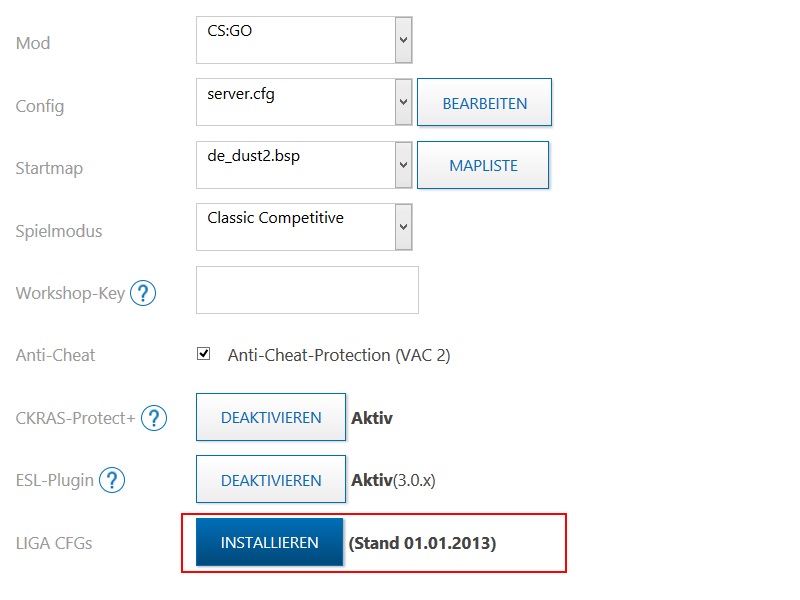Click the Workshop-Key help question mark icon
Image resolution: width=800 pixels, height=600 pixels.
144,293
